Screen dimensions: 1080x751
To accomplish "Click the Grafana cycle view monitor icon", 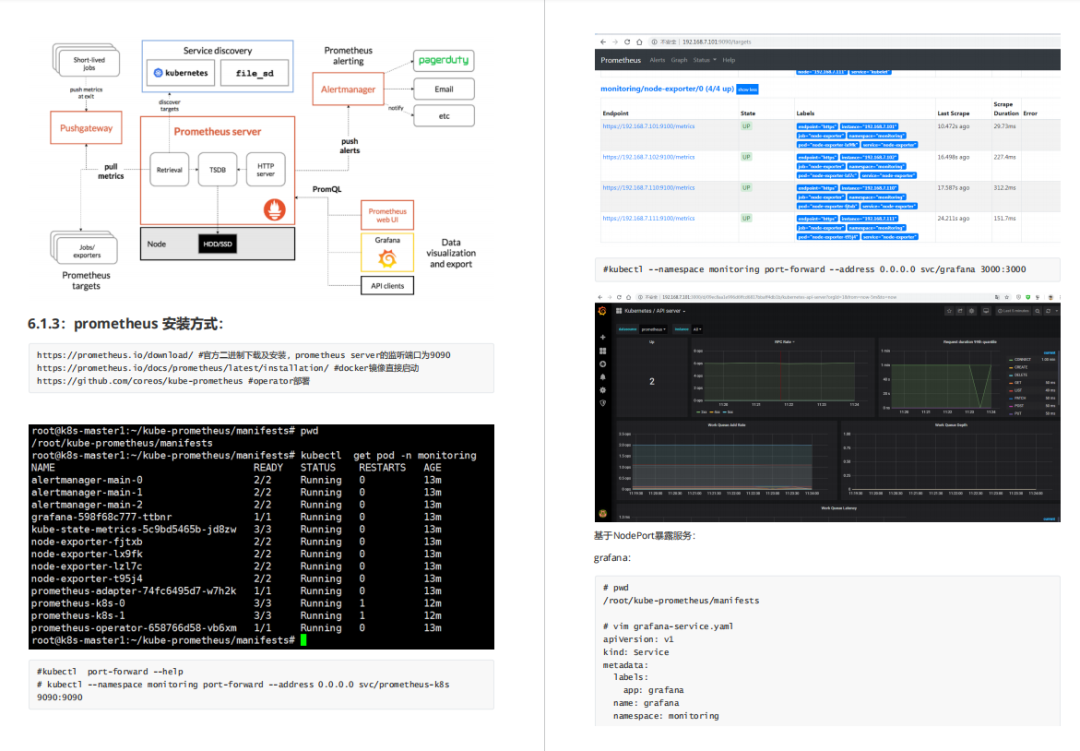I will coord(986,311).
